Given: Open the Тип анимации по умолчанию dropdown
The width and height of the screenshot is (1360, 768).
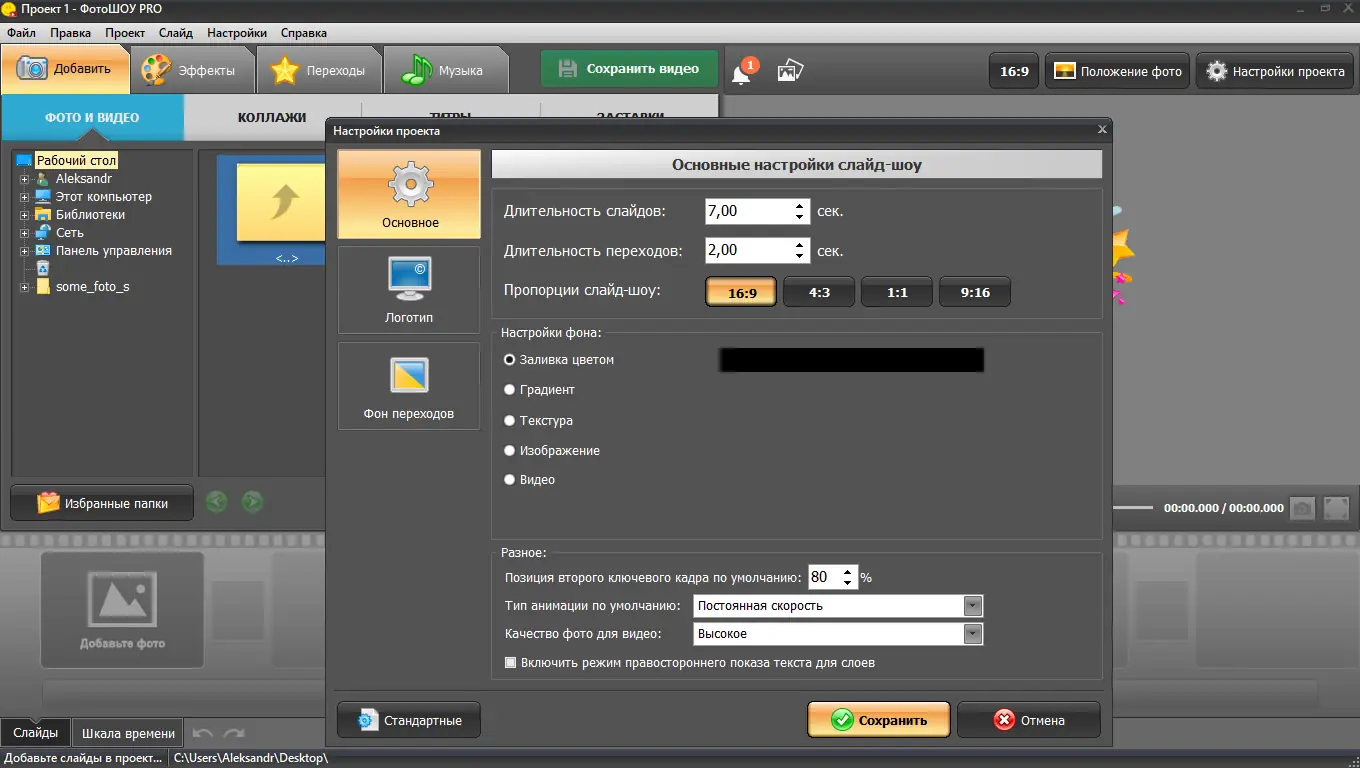Looking at the screenshot, I should pyautogui.click(x=838, y=606).
